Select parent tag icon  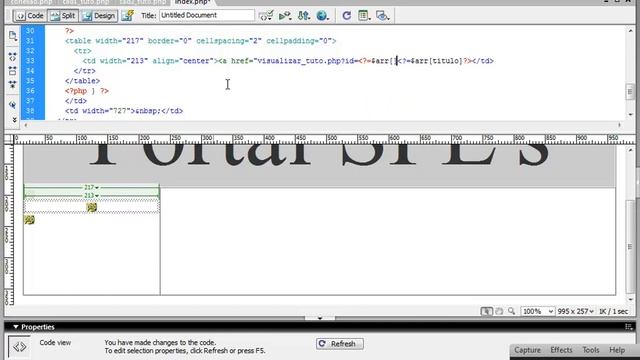13,105
